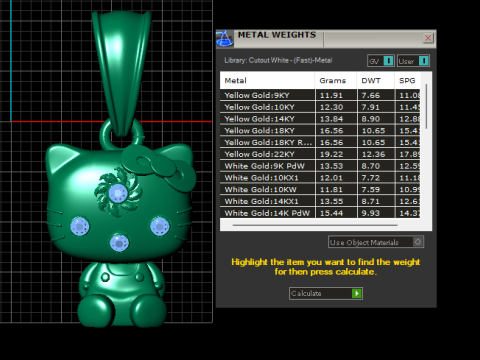Image resolution: width=480 pixels, height=360 pixels.
Task: Select the Yellow Gold:22KY row
Action: (x=320, y=154)
